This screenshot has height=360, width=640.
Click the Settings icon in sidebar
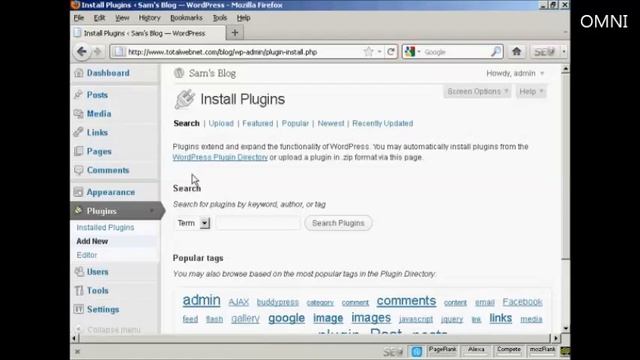(79, 309)
